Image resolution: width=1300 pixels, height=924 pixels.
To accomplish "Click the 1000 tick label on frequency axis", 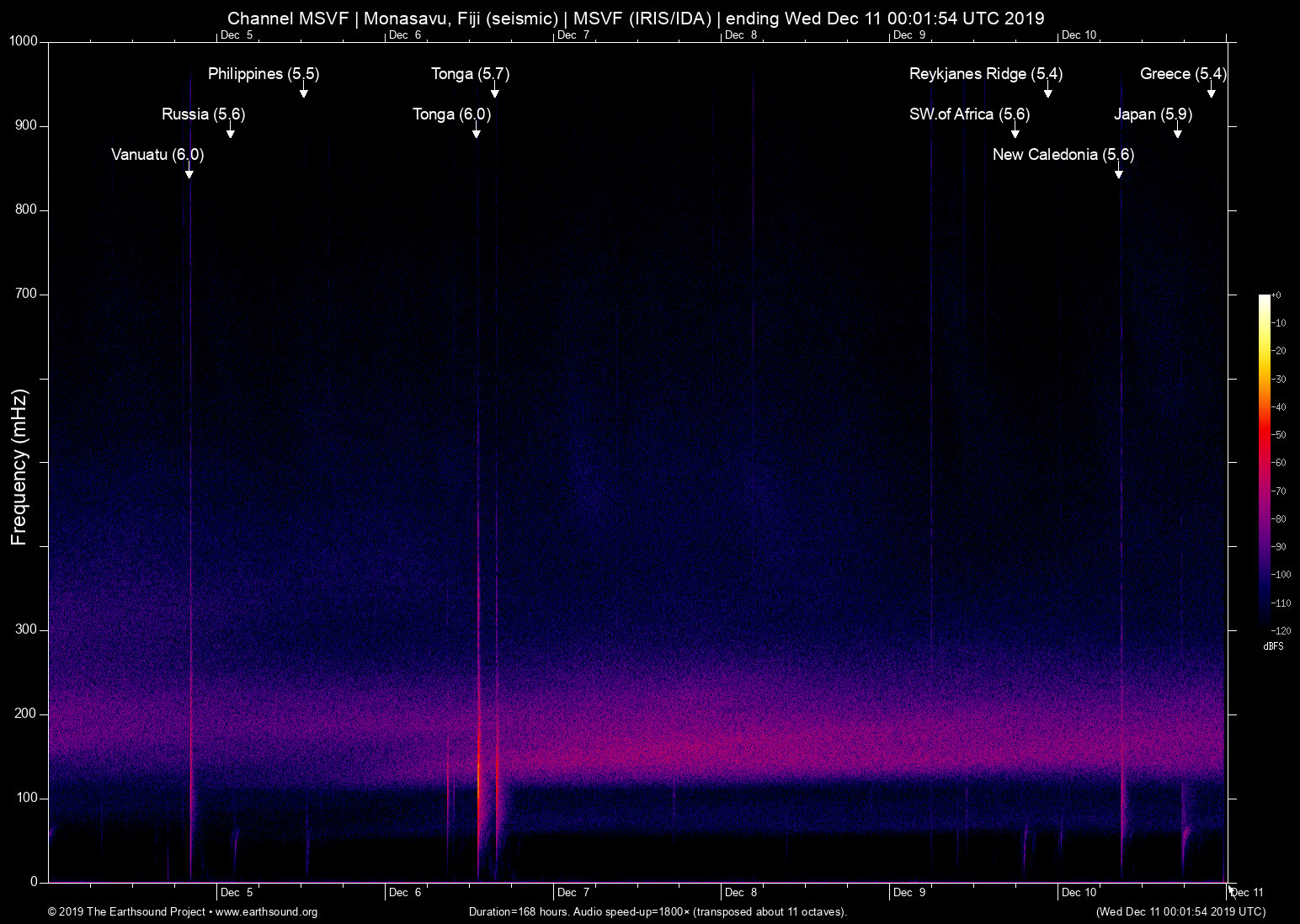I will [24, 41].
